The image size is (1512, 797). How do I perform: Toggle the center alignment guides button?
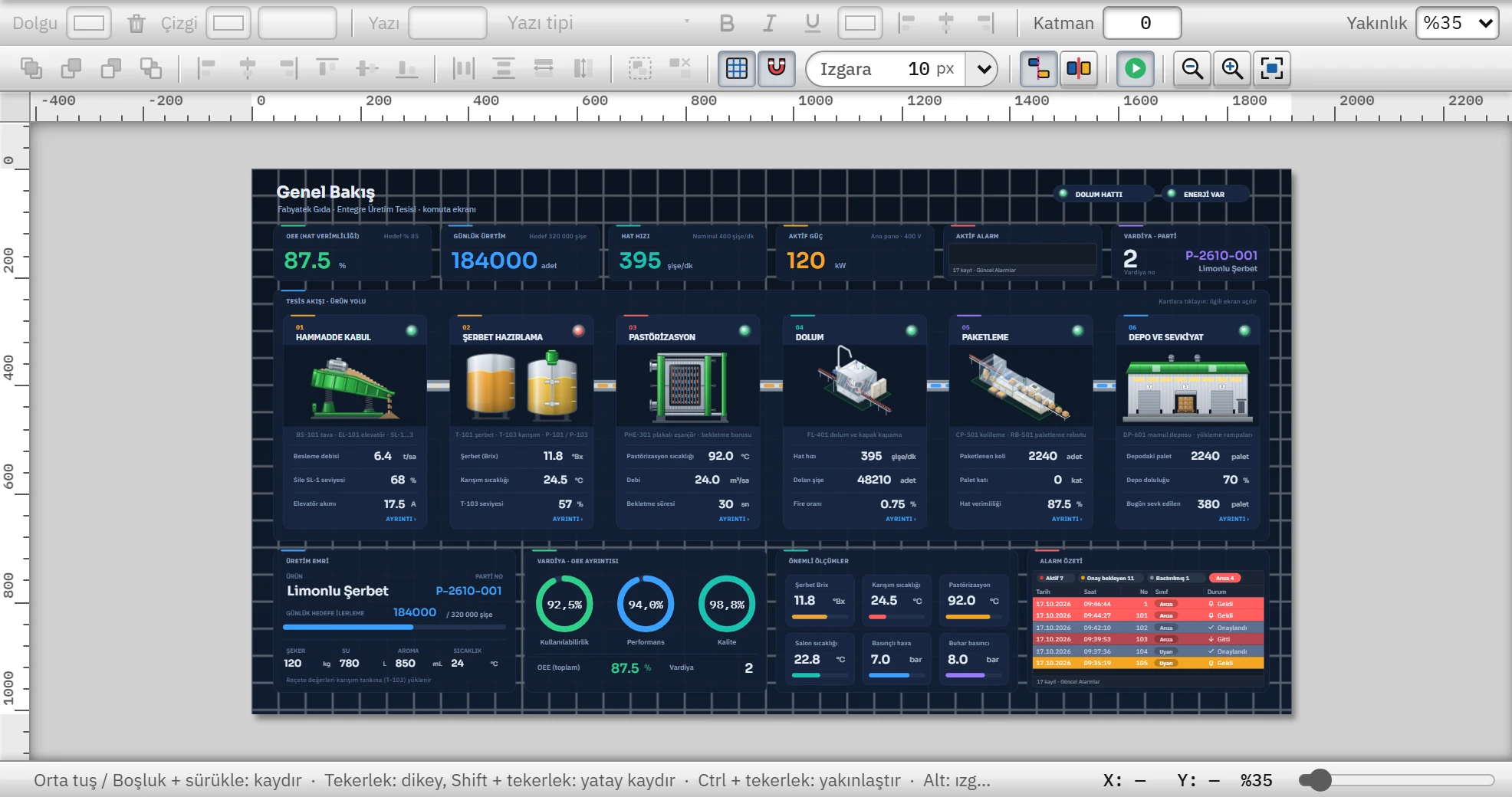tap(1079, 68)
